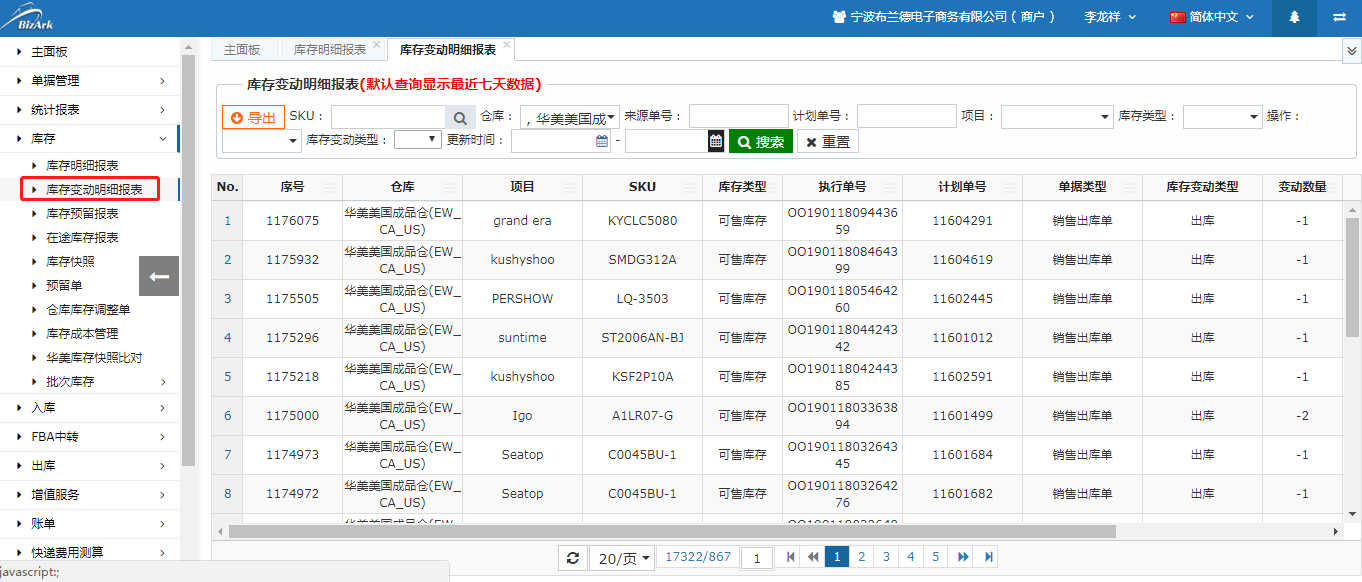Expand the 单据管理 sidebar section

[90, 81]
